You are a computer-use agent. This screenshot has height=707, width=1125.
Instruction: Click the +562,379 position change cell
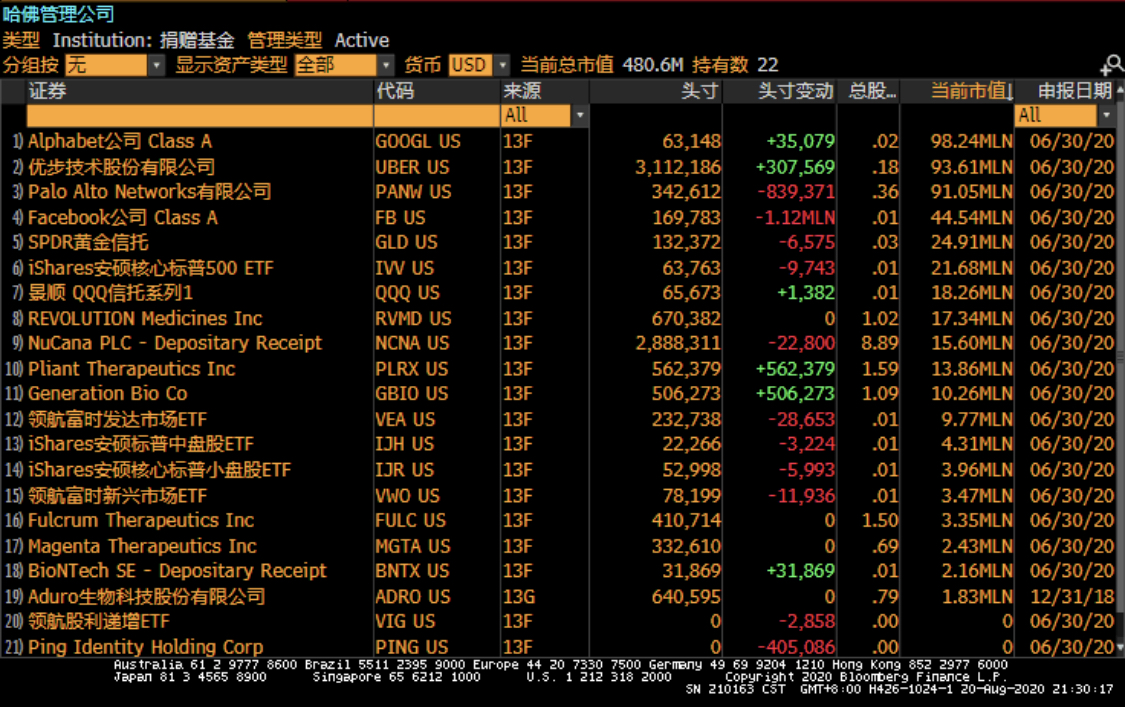(795, 368)
